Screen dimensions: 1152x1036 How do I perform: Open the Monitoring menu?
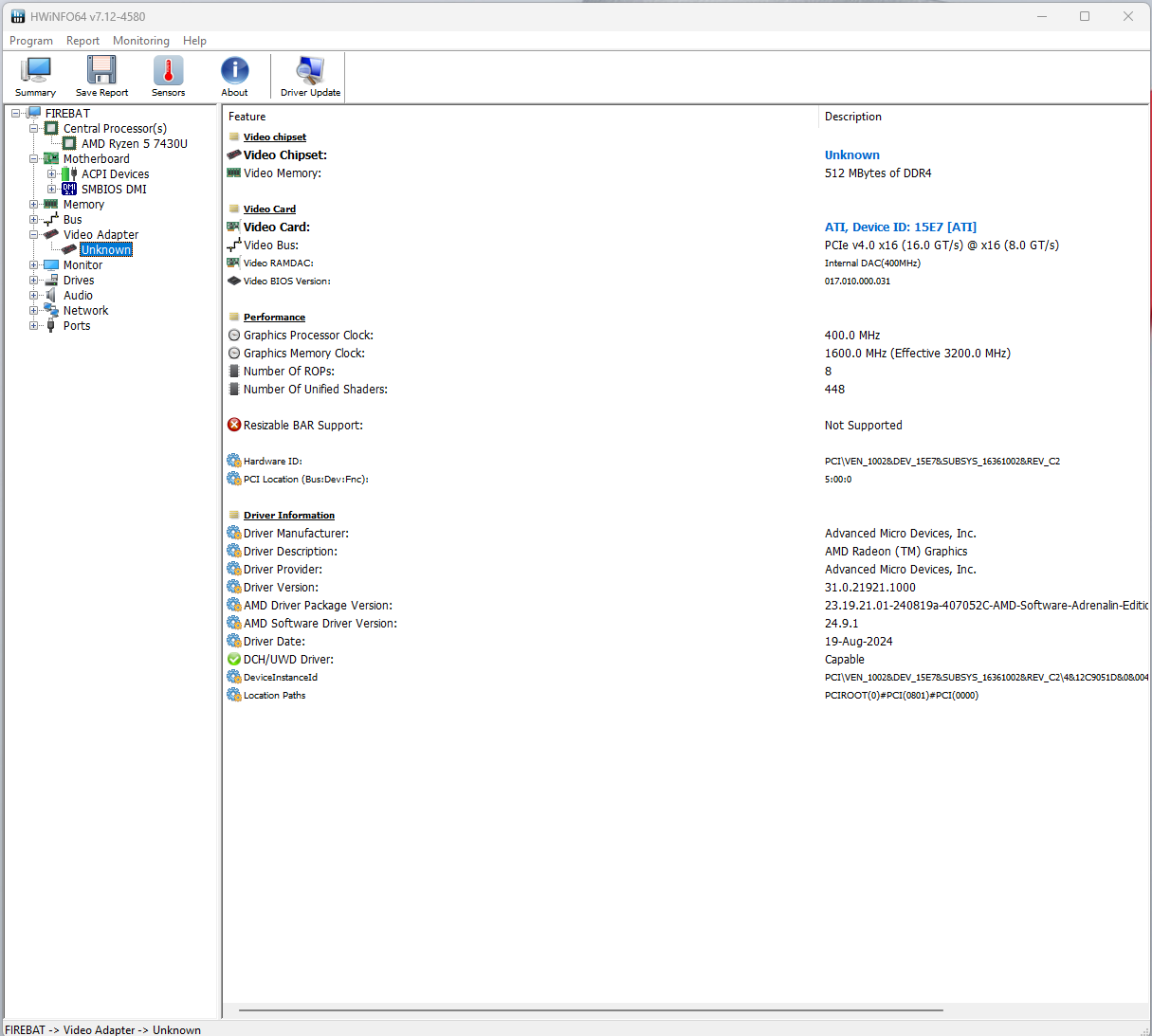pyautogui.click(x=140, y=41)
